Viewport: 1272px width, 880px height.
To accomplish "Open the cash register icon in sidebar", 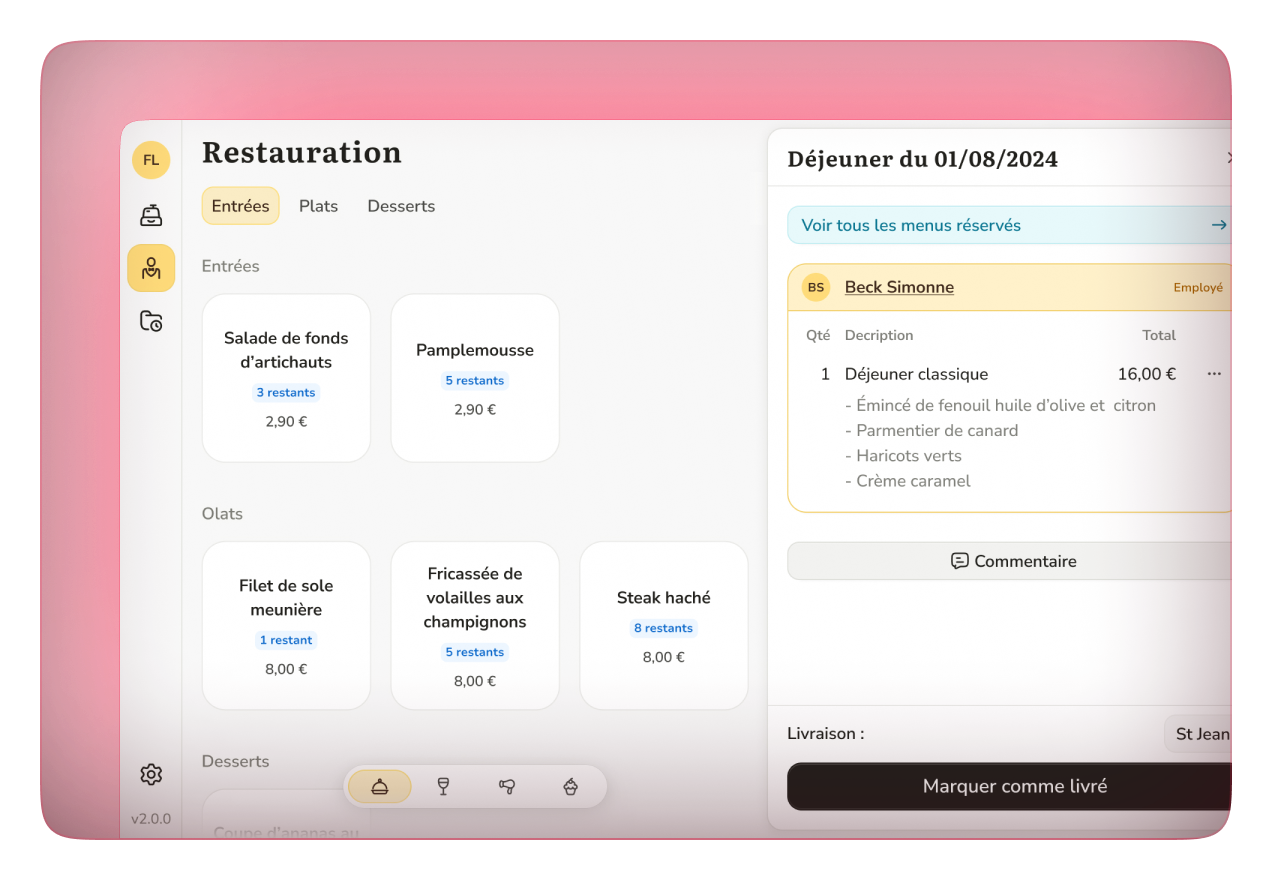I will point(151,215).
